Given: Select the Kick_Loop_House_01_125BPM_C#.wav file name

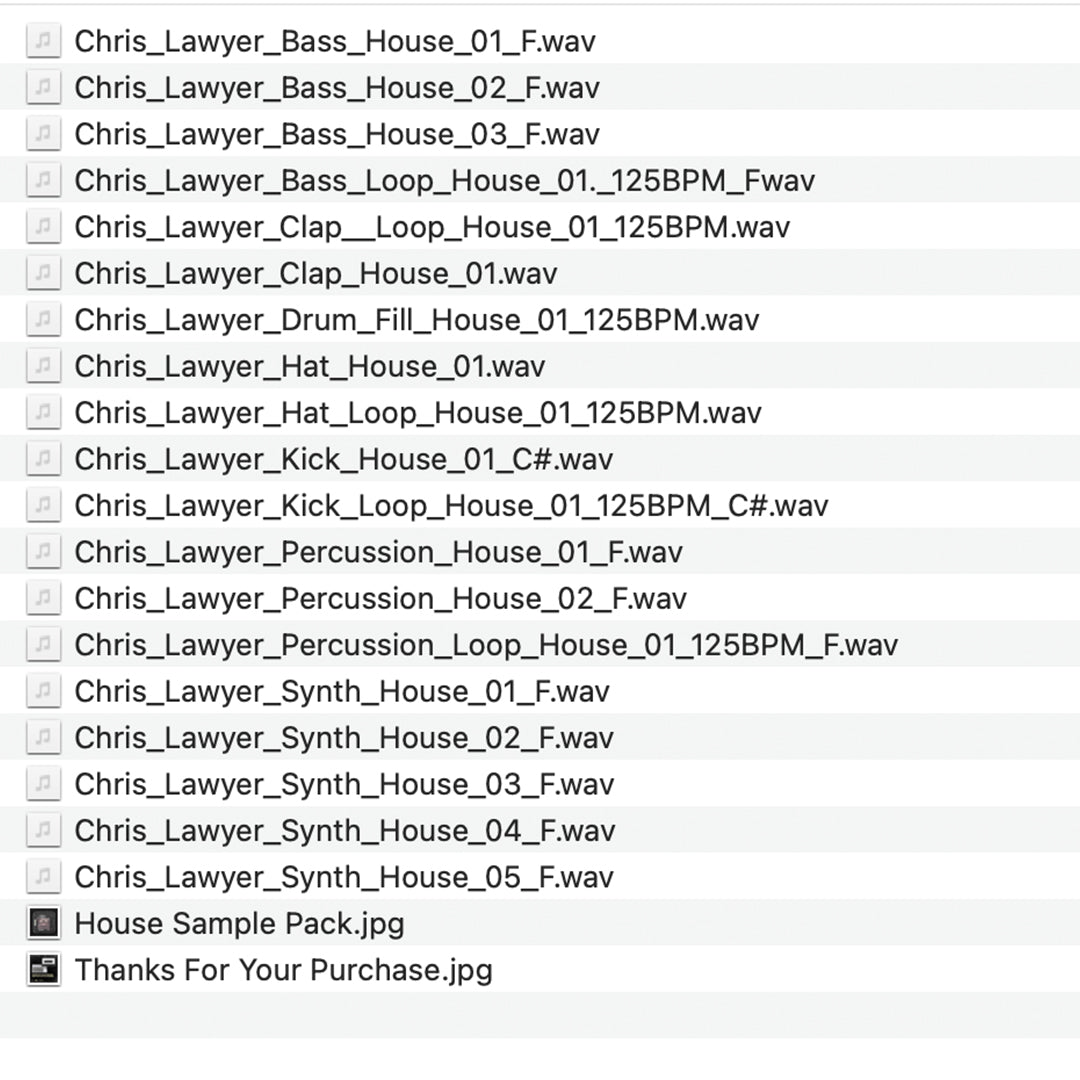Looking at the screenshot, I should 450,506.
